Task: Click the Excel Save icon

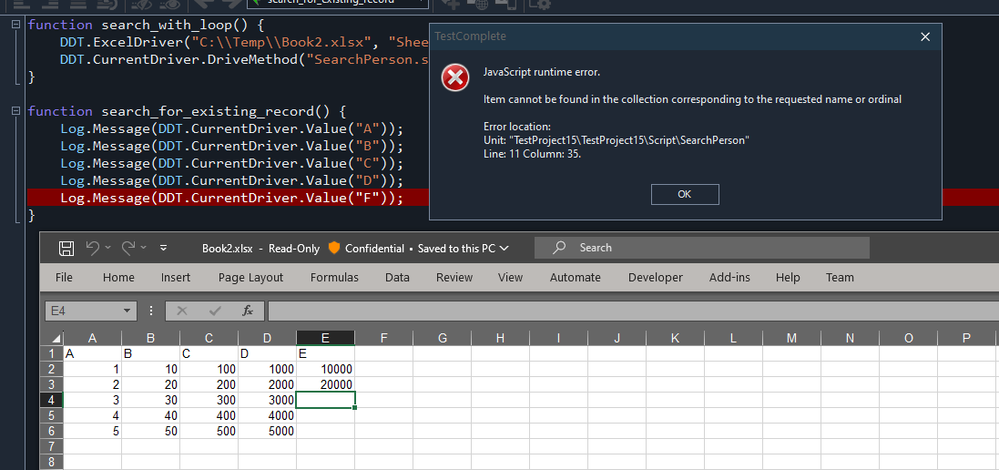Action: click(67, 248)
